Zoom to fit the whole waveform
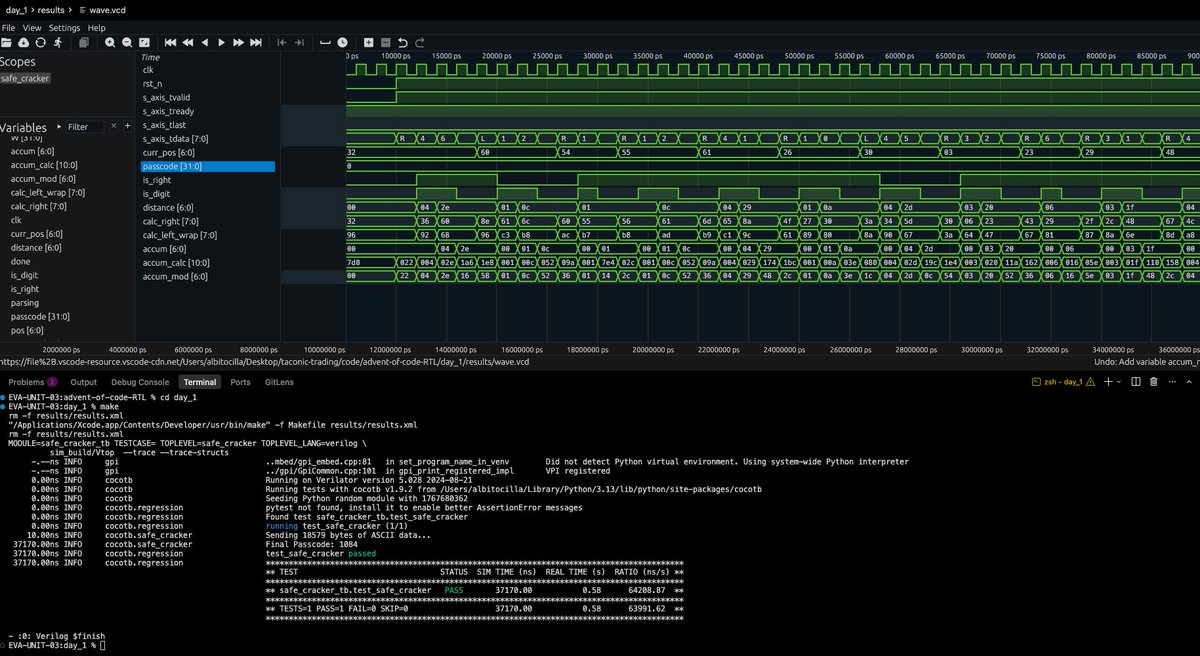The width and height of the screenshot is (1200, 656). click(144, 43)
